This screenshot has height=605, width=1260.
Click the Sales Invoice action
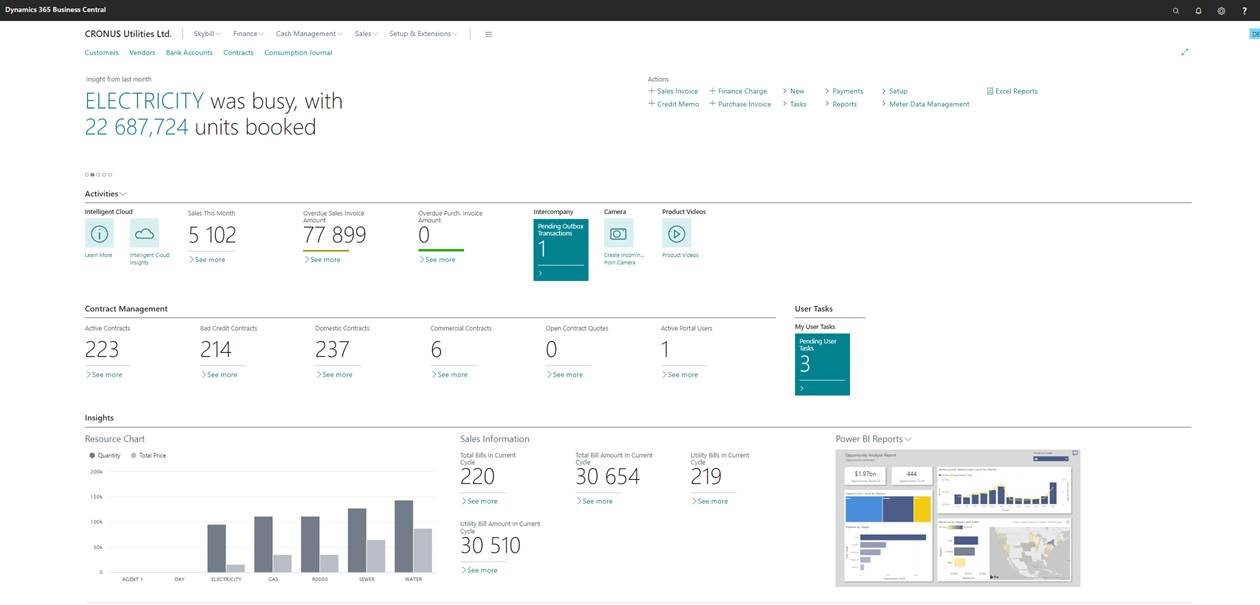coord(673,91)
